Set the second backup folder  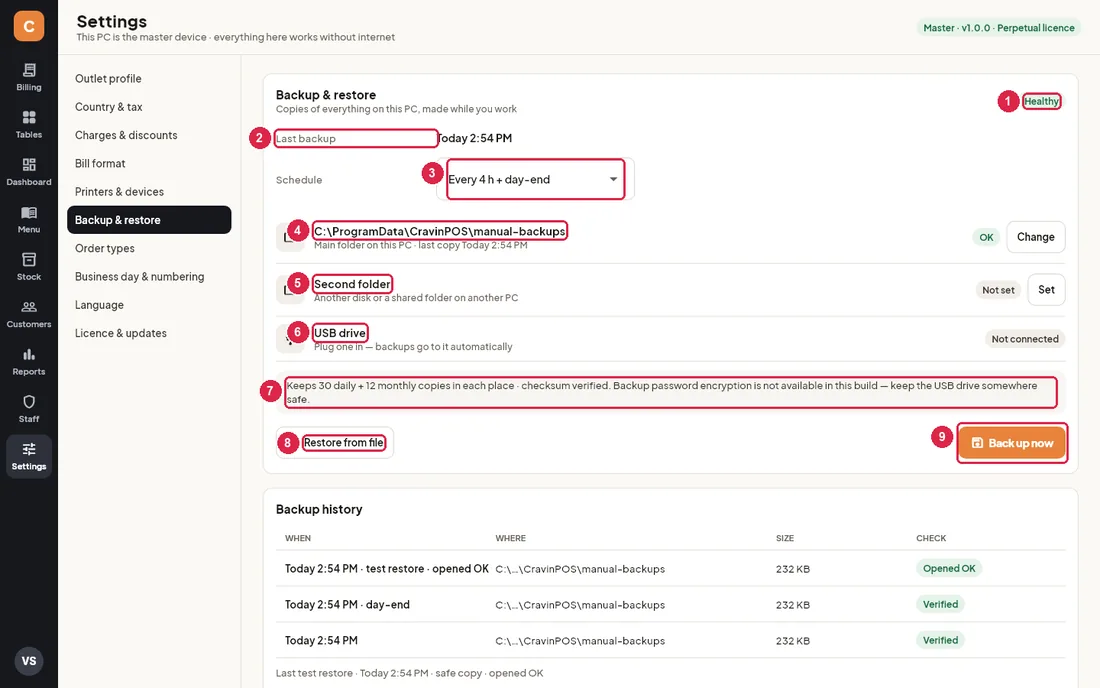pyautogui.click(x=1046, y=290)
